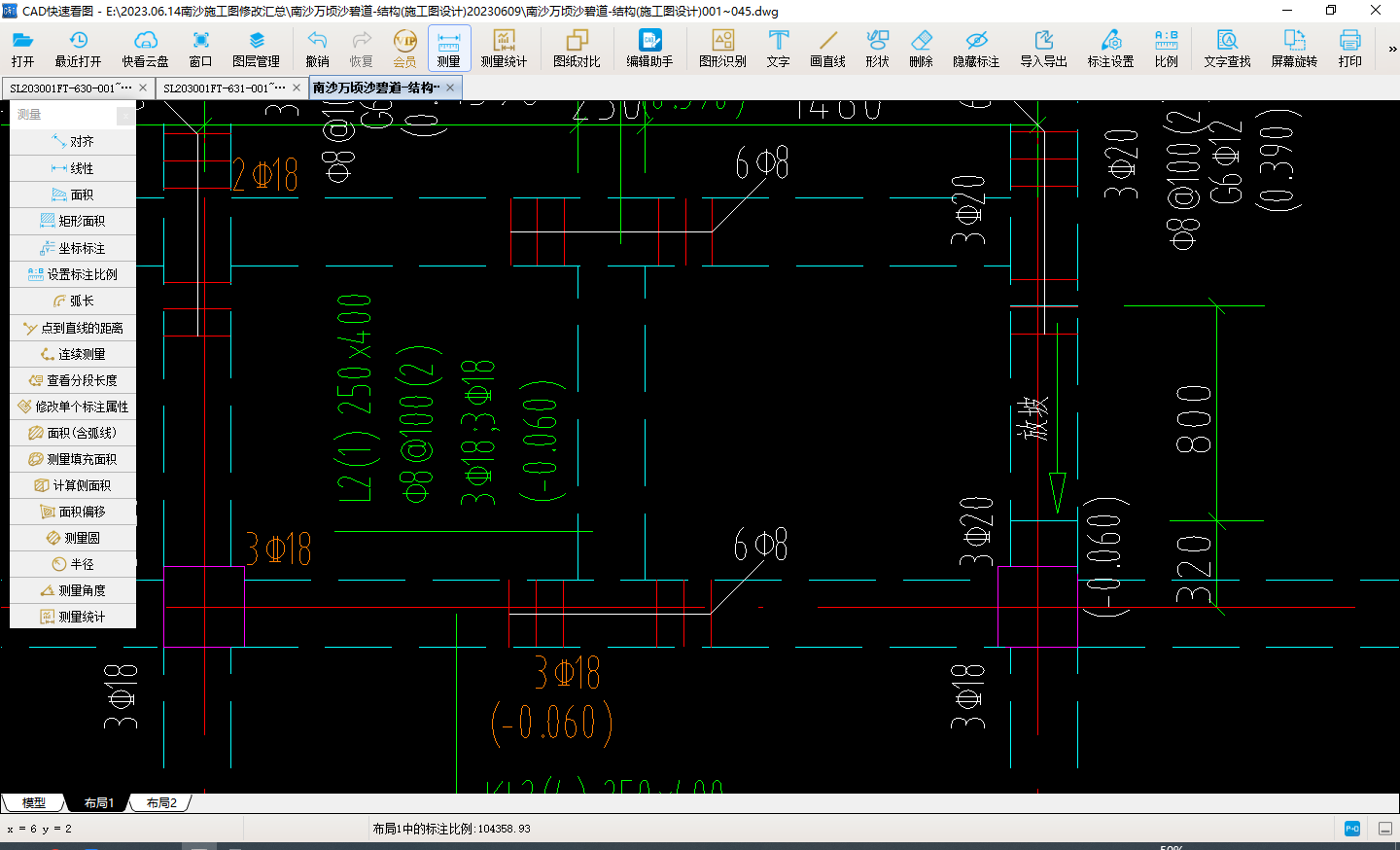Image resolution: width=1400 pixels, height=850 pixels.
Task: Switch to 布局1 layout tab
Action: click(x=98, y=802)
